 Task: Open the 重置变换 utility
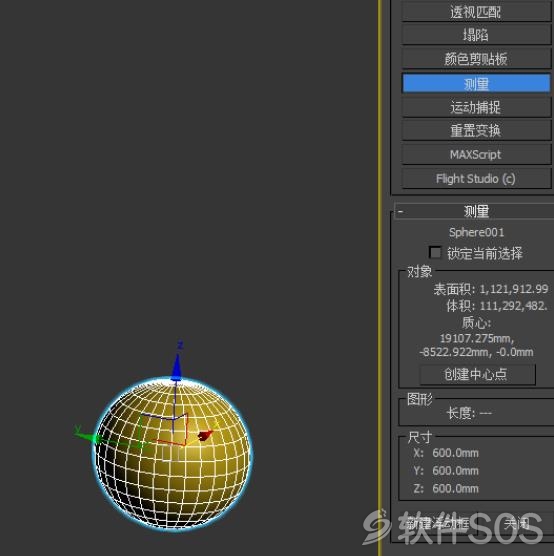pos(476,131)
